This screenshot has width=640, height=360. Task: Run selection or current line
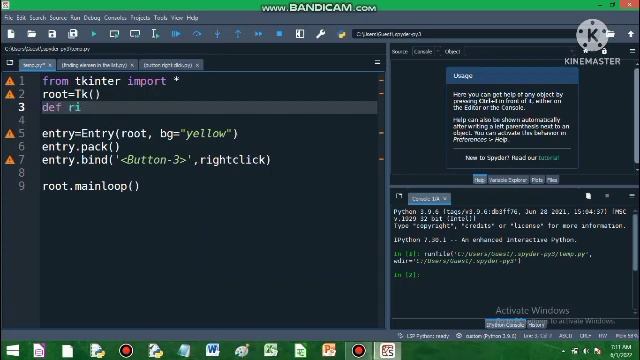[x=155, y=34]
